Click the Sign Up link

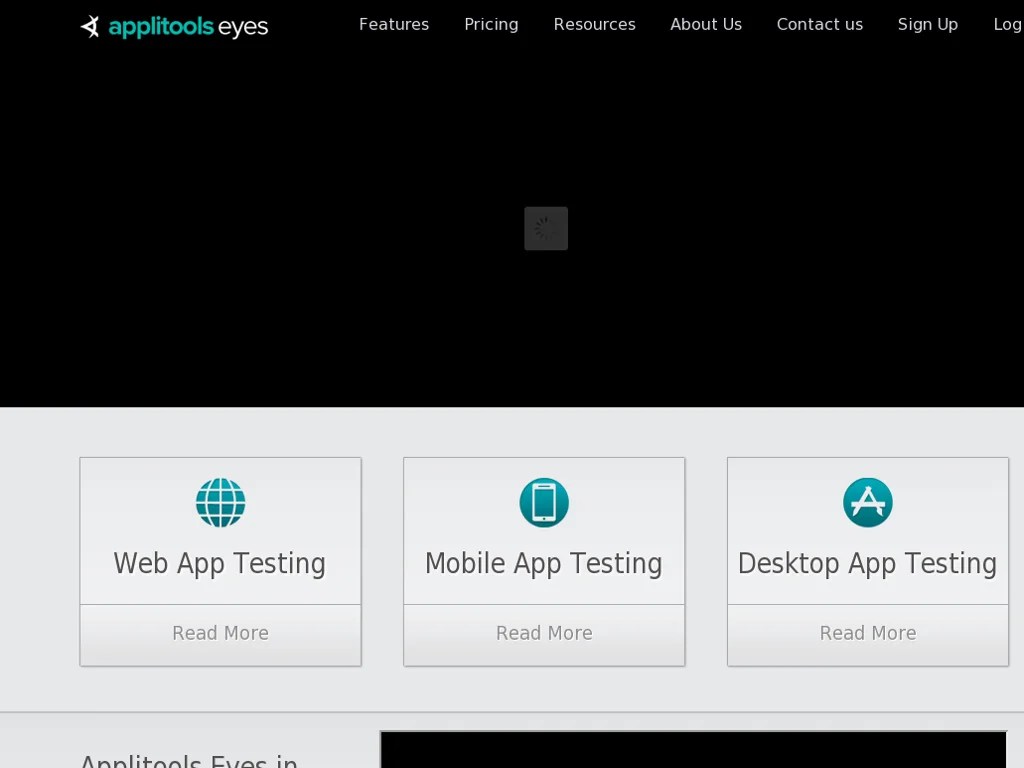pos(927,24)
